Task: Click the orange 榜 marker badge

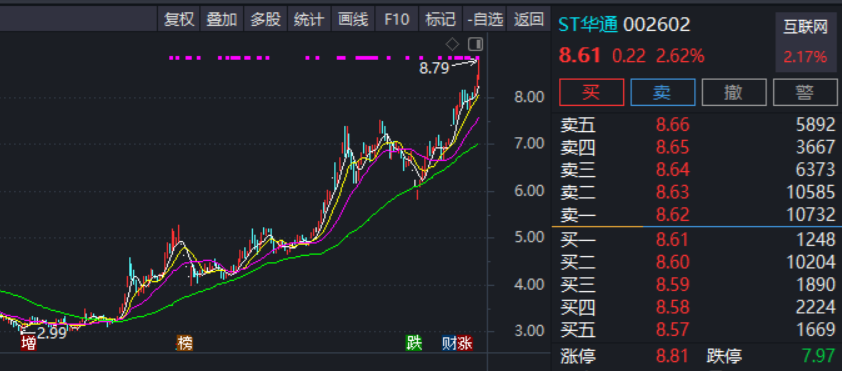Action: tap(185, 344)
